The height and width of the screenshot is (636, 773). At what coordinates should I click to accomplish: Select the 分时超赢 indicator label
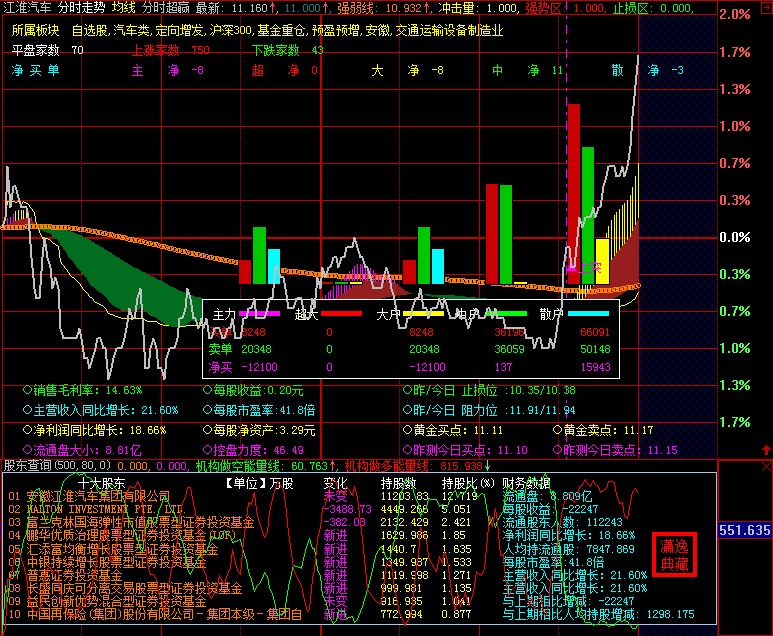[165, 7]
